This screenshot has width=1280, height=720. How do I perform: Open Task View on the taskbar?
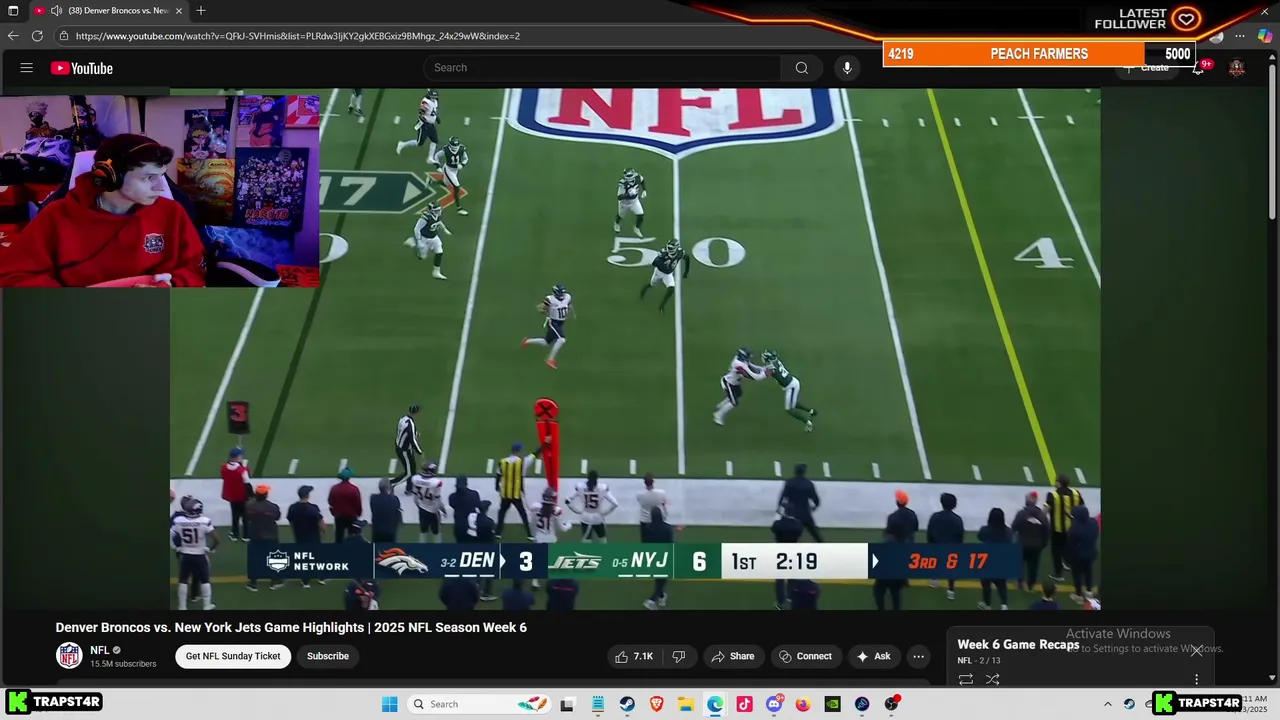[x=567, y=704]
